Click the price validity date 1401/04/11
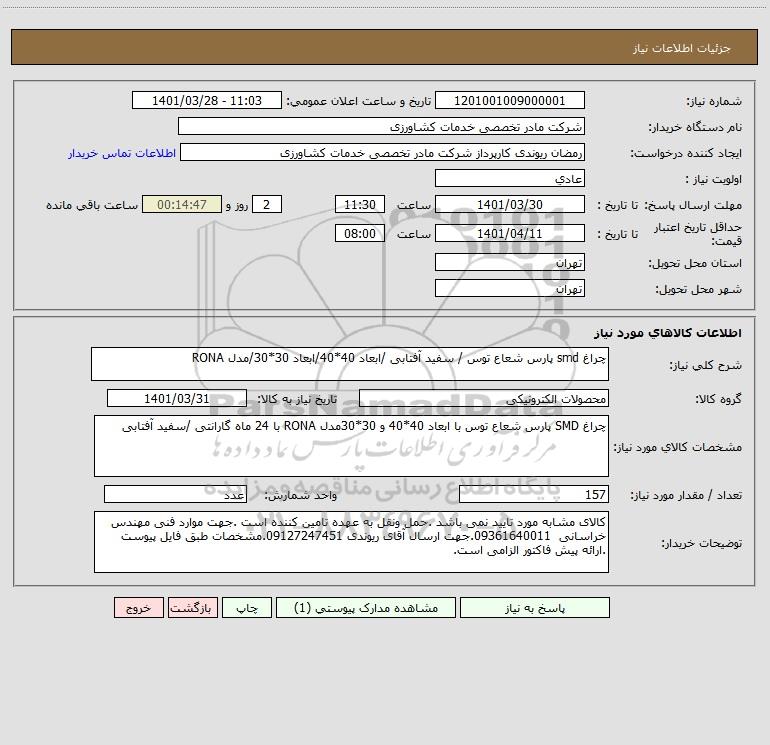 [x=510, y=233]
